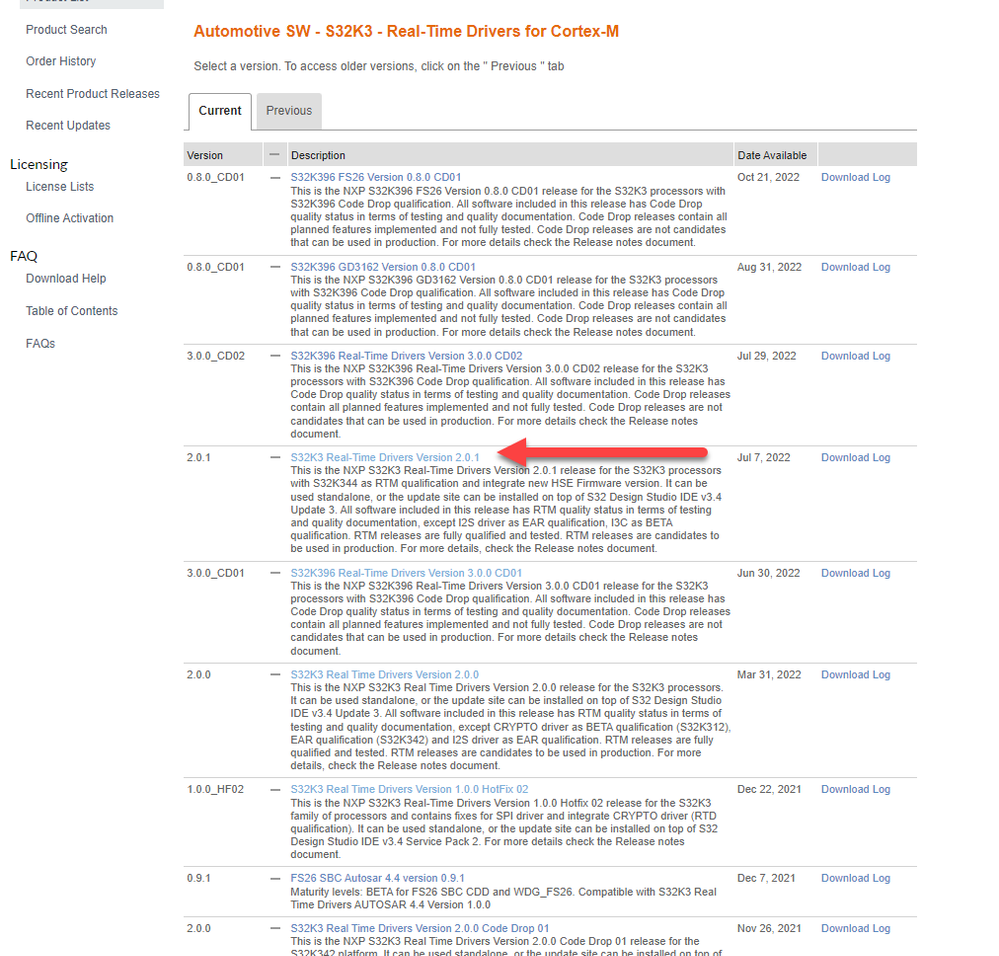999x956 pixels.
Task: Select the 1.0.0_HF02 version cell
Action: pyautogui.click(x=215, y=789)
